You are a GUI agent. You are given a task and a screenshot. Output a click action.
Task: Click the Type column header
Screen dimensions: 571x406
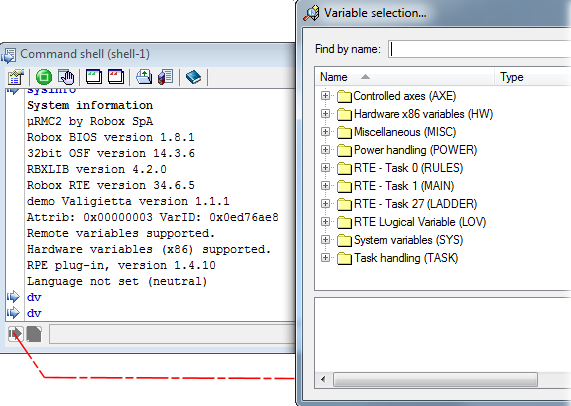pyautogui.click(x=533, y=77)
